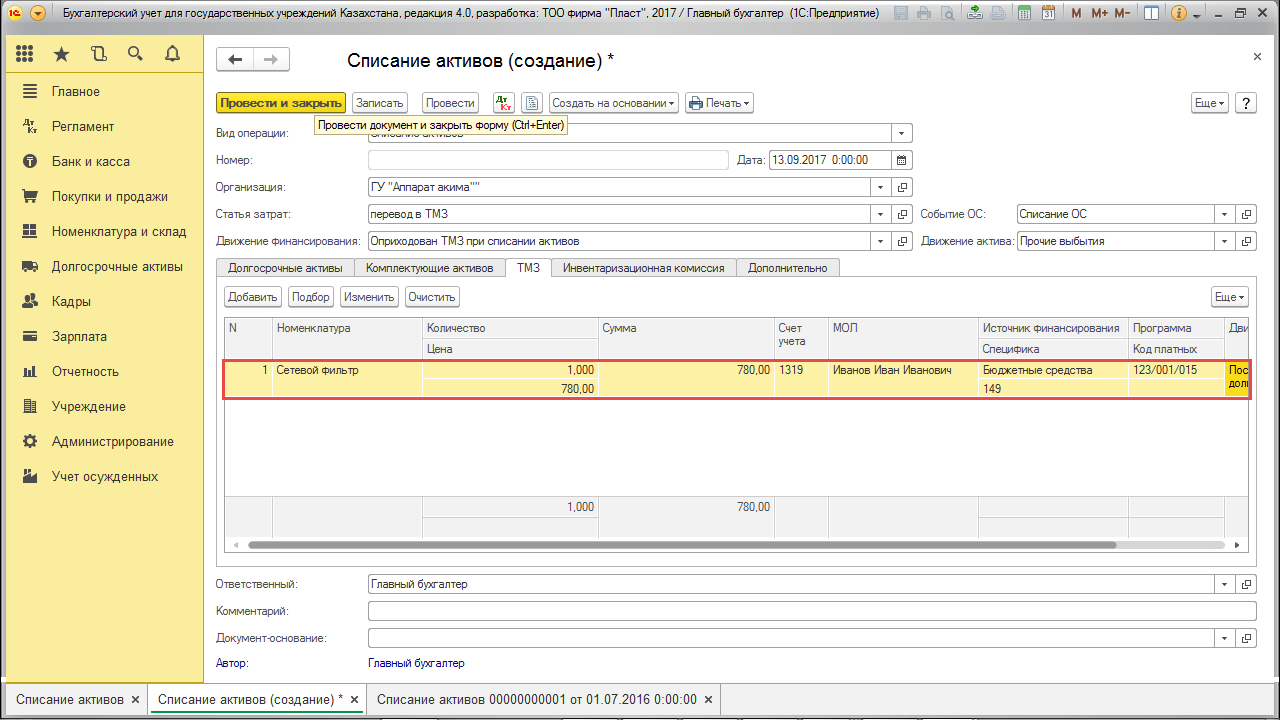Expand the Статья затрат dropdown
This screenshot has height=720, width=1280.
(x=880, y=214)
